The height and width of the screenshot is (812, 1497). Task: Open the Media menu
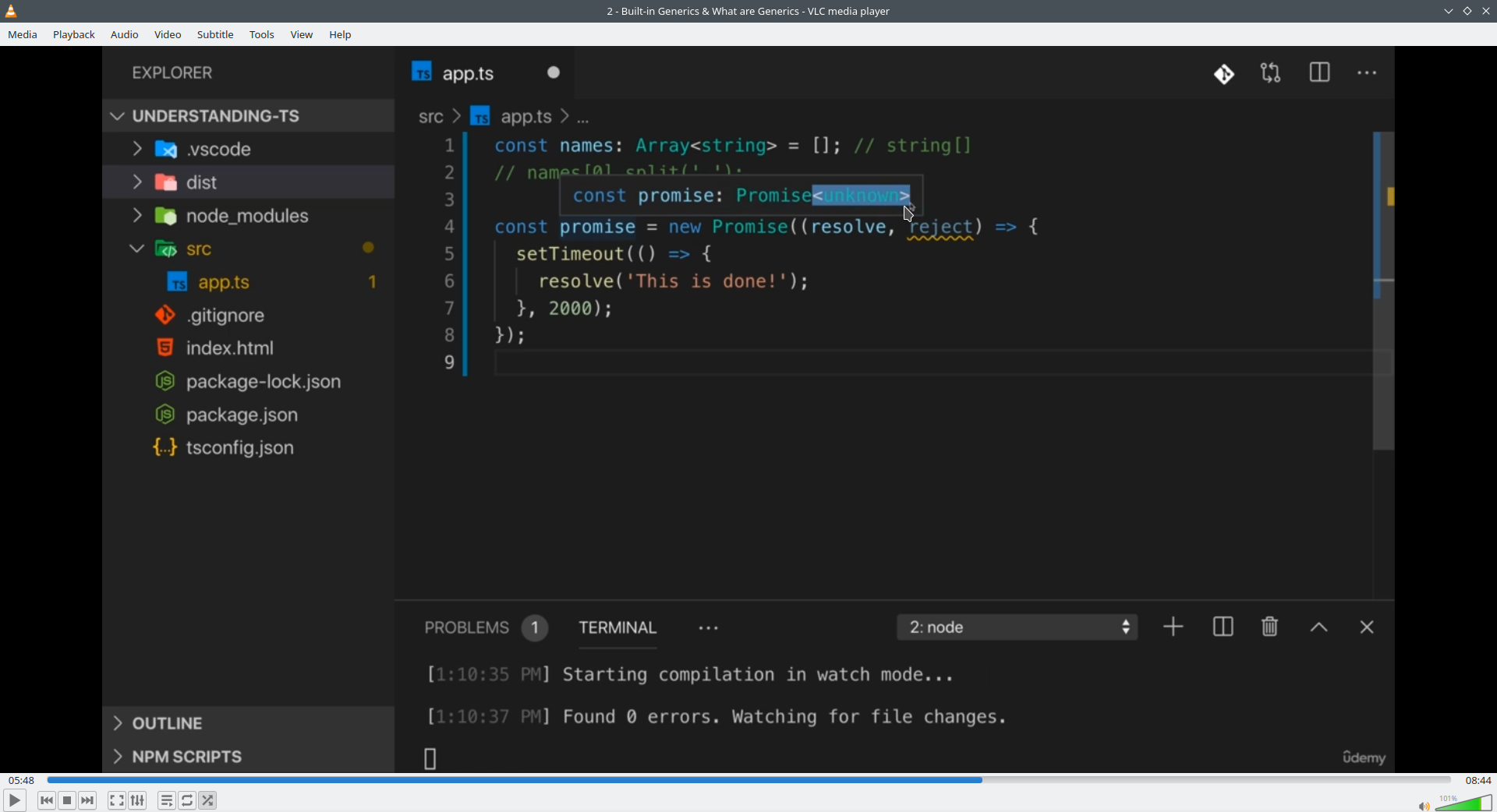click(23, 35)
